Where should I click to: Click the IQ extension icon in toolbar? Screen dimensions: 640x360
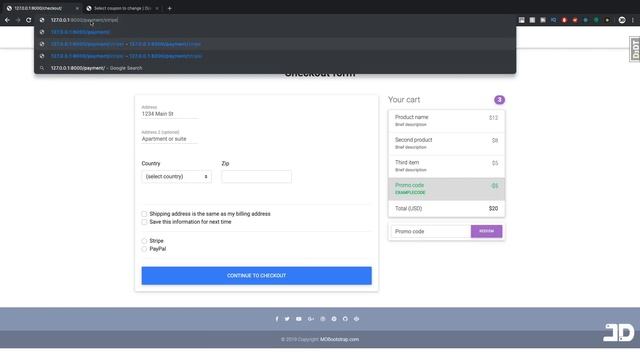coord(553,20)
